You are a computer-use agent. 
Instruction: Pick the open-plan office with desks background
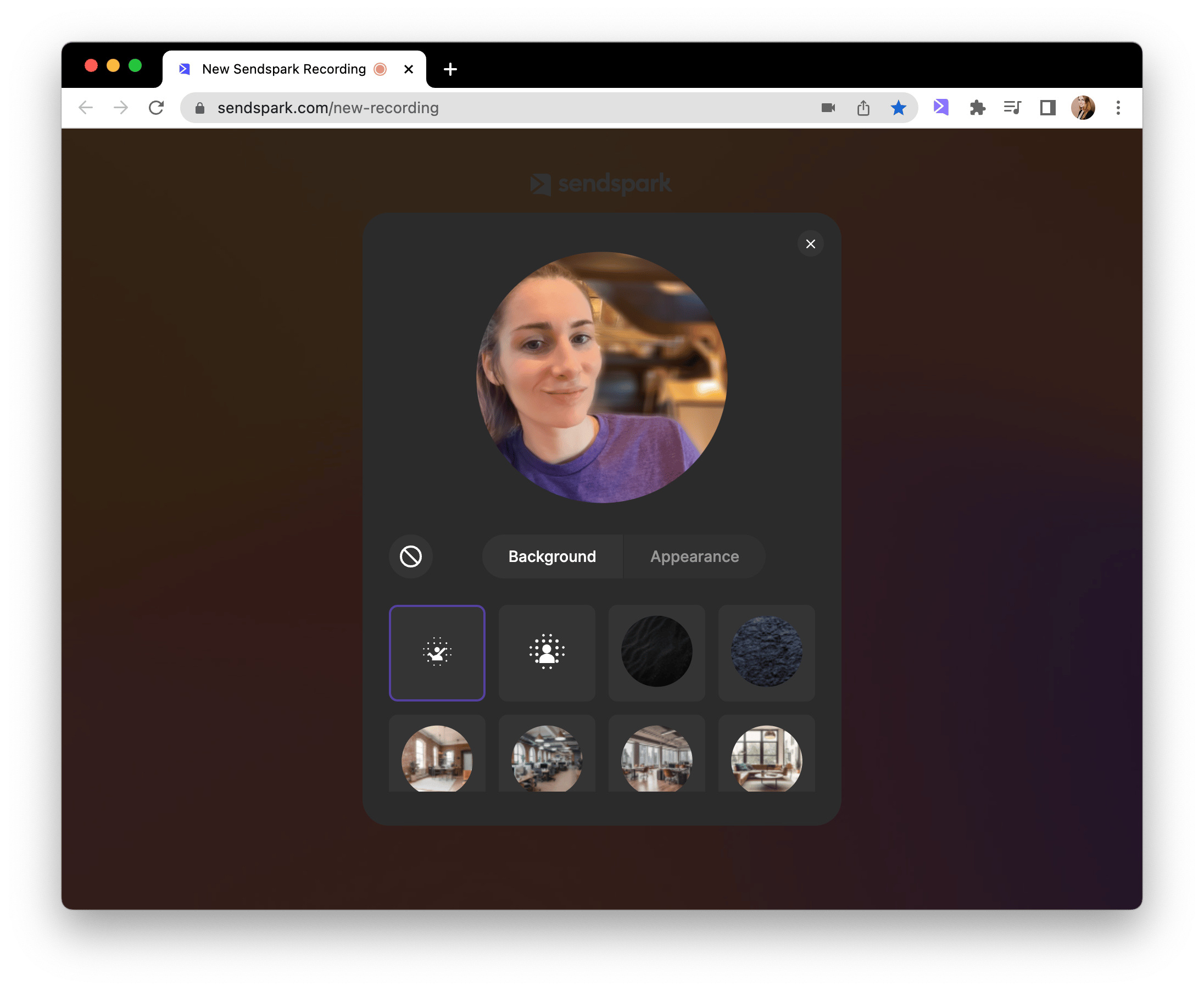(547, 754)
